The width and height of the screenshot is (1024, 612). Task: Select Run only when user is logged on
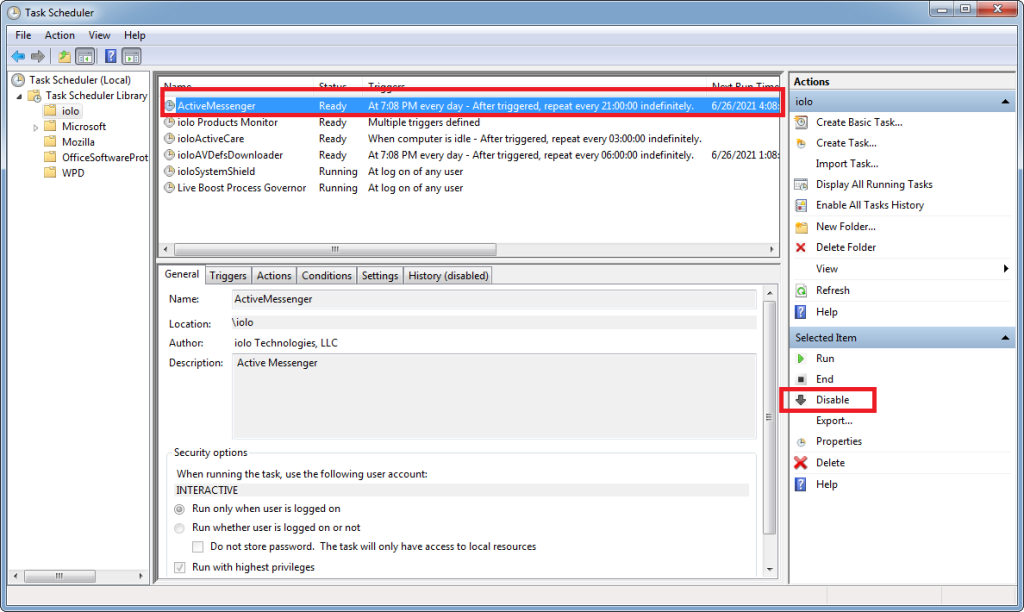coord(180,509)
